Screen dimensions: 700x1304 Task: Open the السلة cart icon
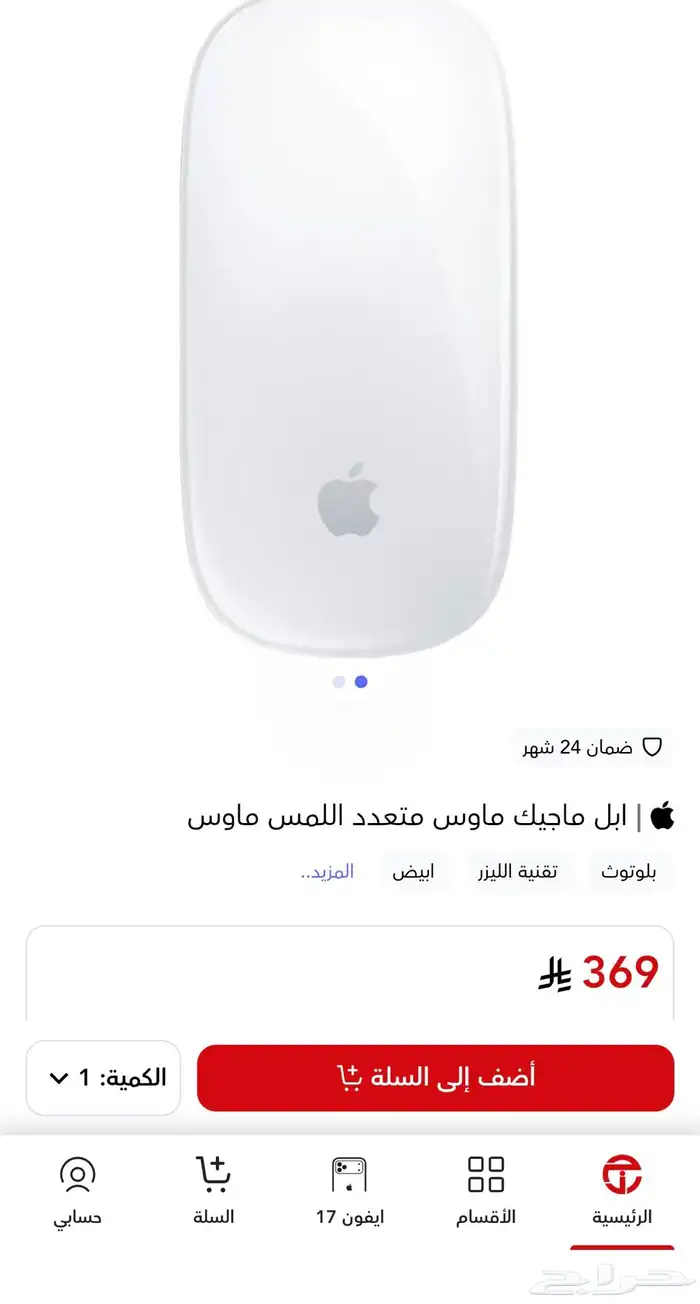pos(213,1174)
